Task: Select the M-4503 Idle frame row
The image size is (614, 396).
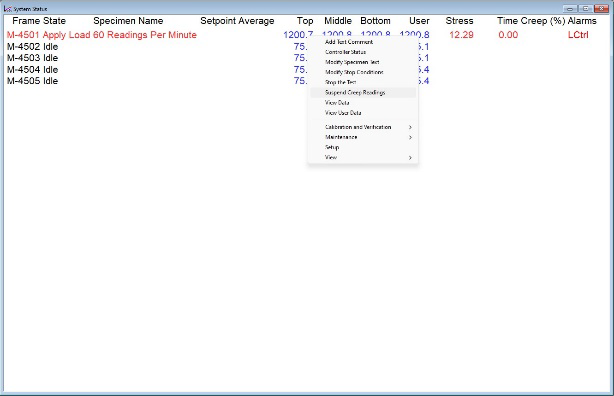Action: coord(33,58)
